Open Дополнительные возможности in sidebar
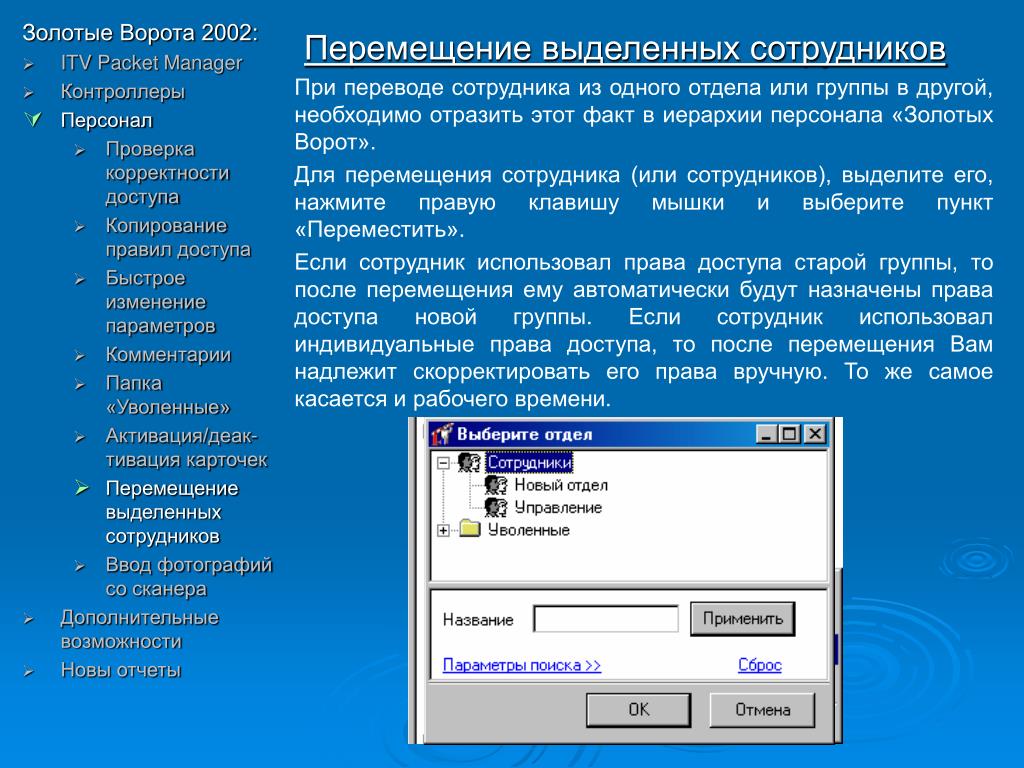1024x768 pixels. pos(139,629)
